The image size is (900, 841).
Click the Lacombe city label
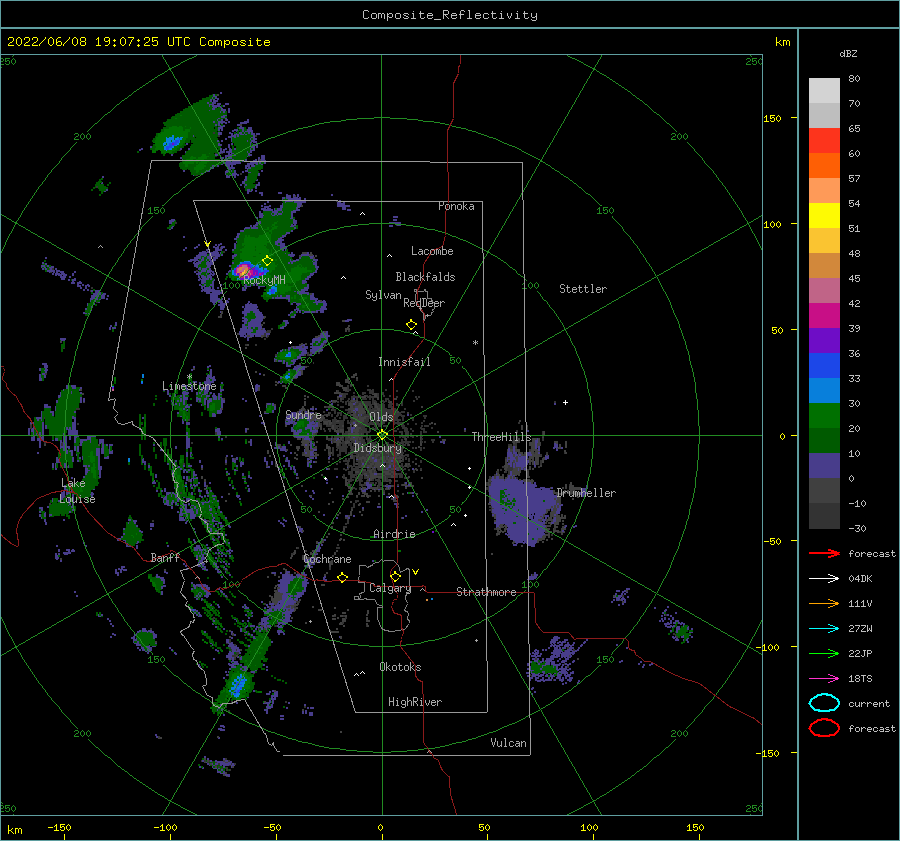click(x=432, y=251)
